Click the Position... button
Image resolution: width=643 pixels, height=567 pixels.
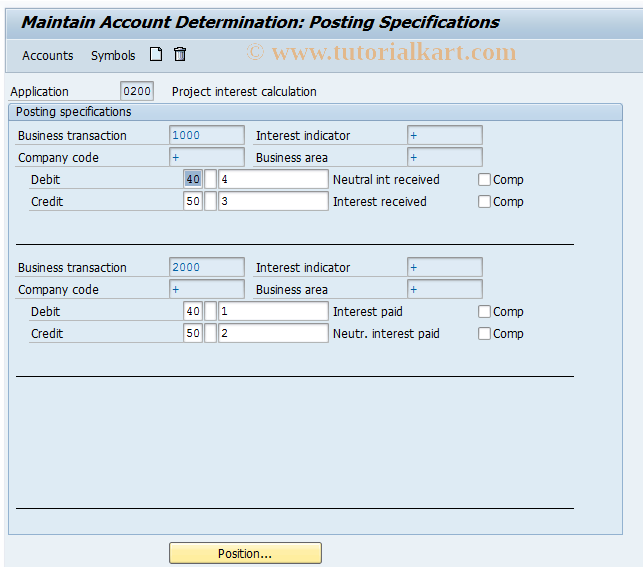click(245, 553)
